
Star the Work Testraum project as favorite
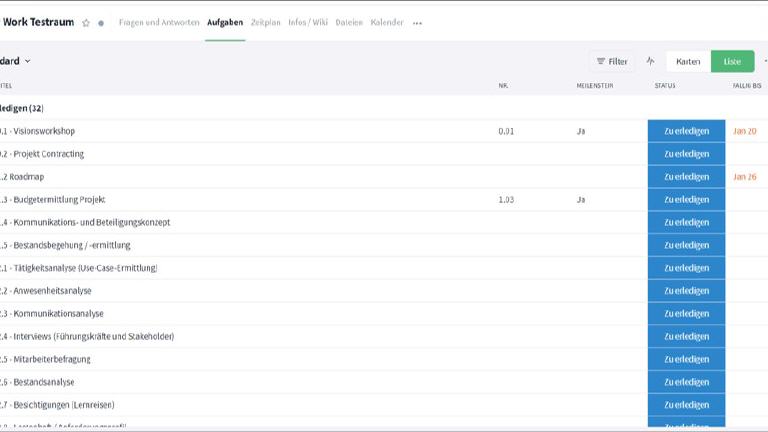click(86, 23)
